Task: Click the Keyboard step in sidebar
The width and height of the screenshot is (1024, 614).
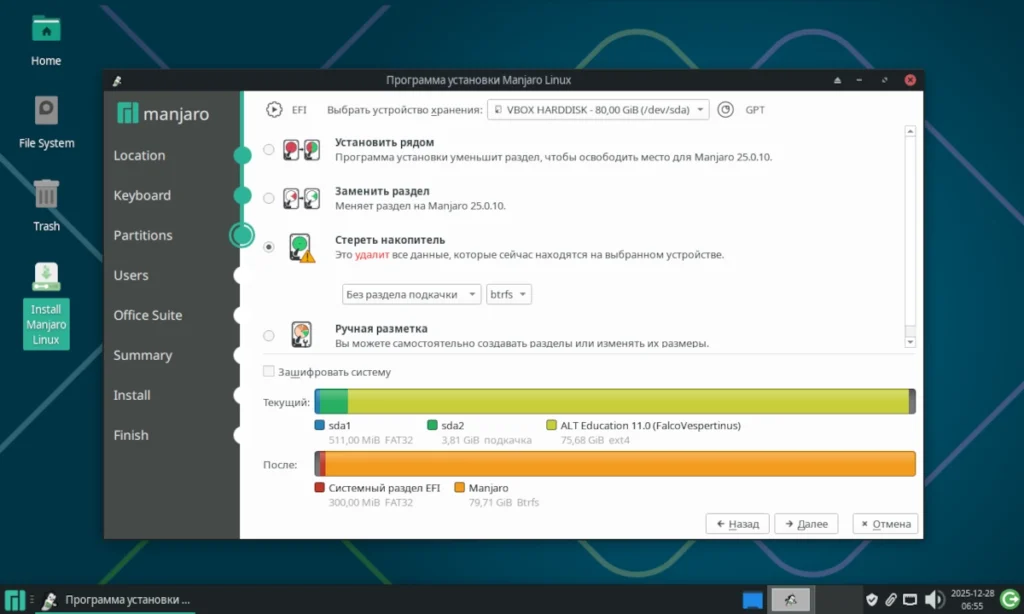Action: point(142,195)
